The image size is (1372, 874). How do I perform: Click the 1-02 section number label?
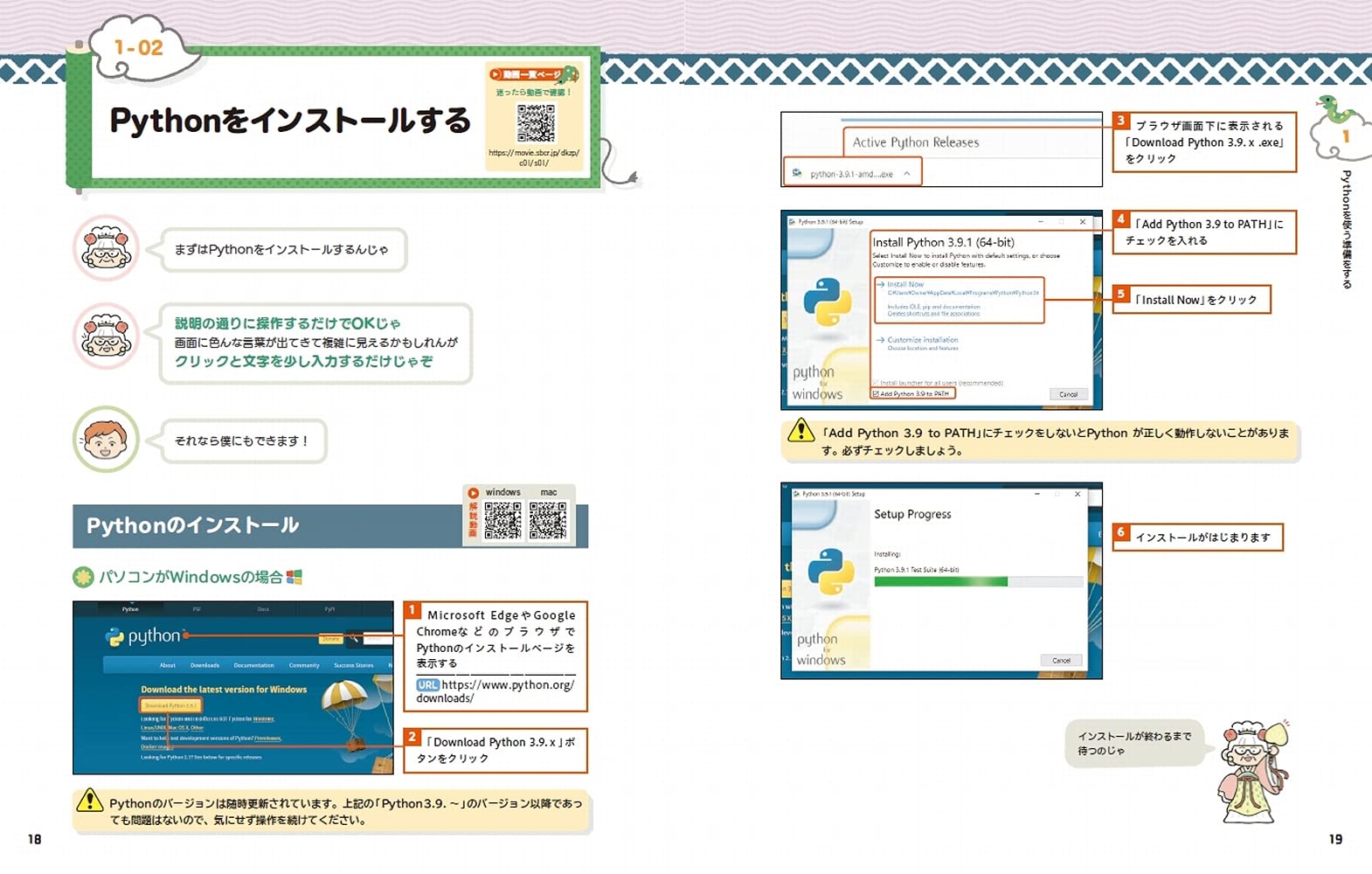139,47
